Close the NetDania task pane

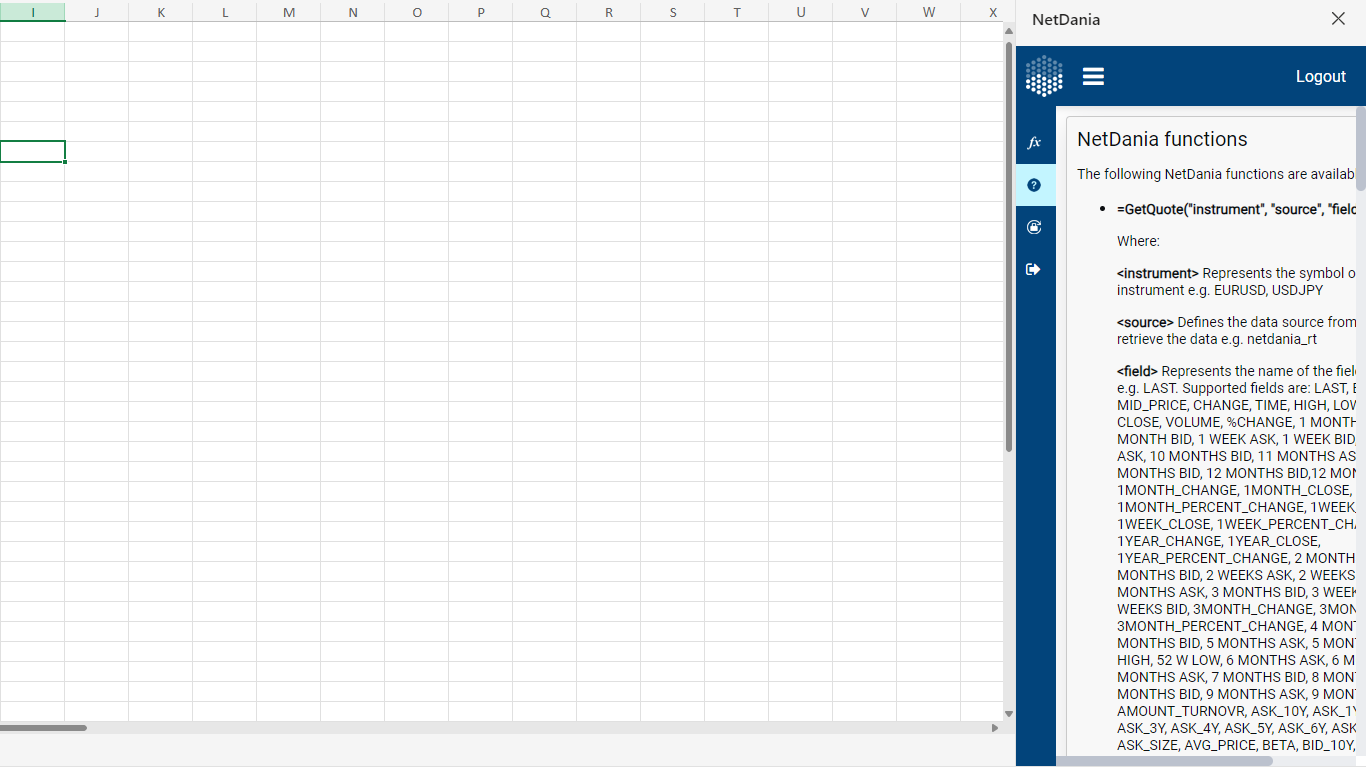pos(1338,19)
